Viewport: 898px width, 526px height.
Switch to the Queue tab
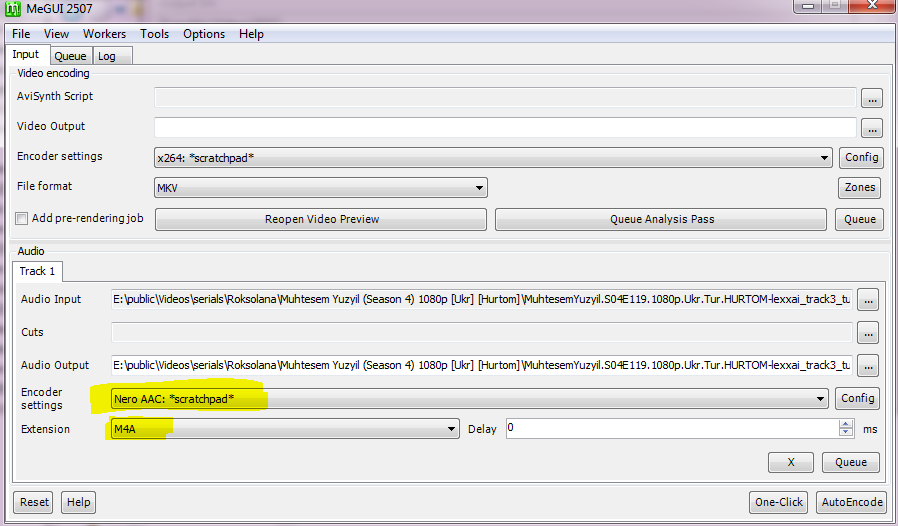[x=70, y=57]
